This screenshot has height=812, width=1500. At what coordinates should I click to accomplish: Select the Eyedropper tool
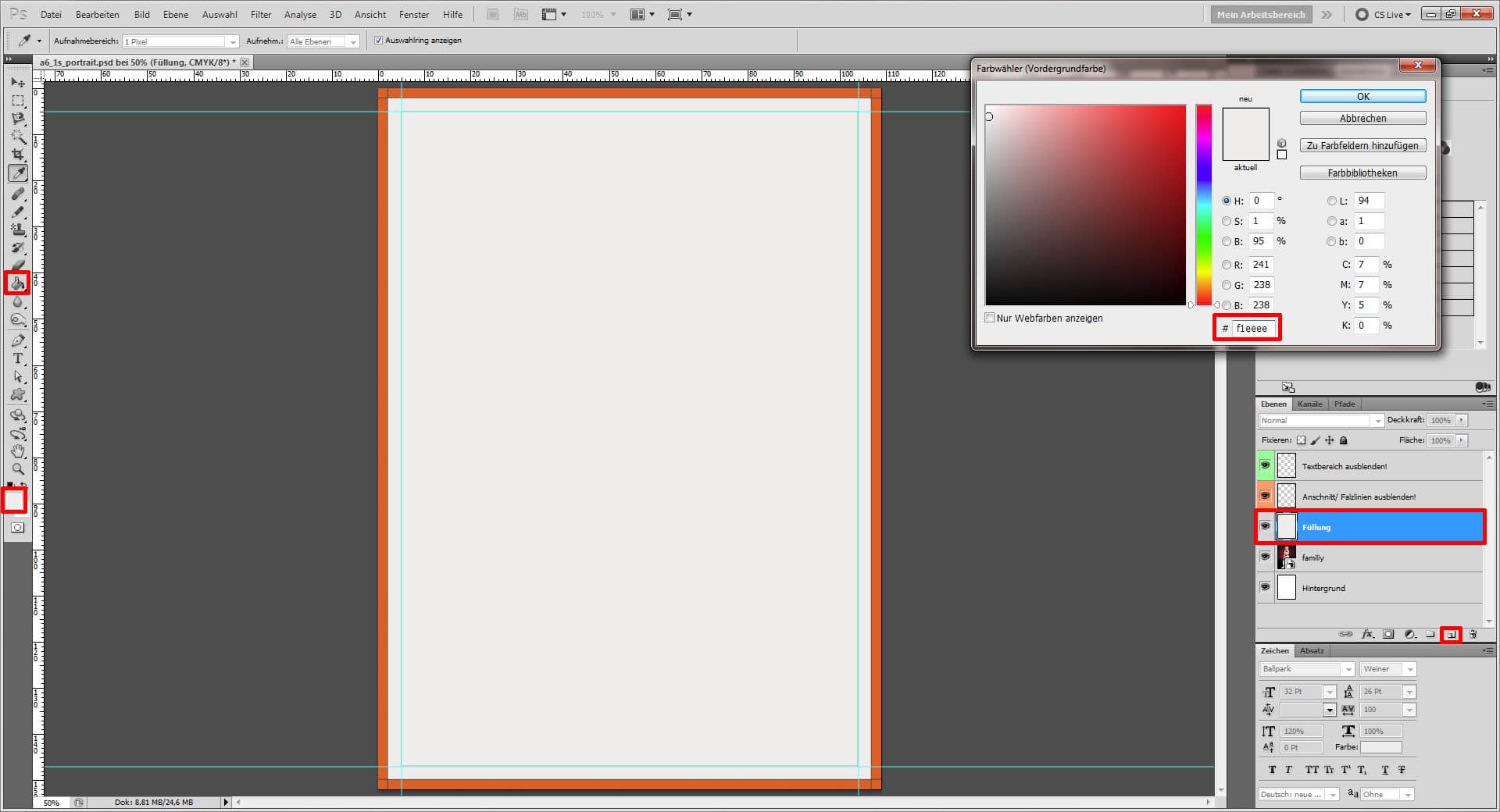[18, 173]
